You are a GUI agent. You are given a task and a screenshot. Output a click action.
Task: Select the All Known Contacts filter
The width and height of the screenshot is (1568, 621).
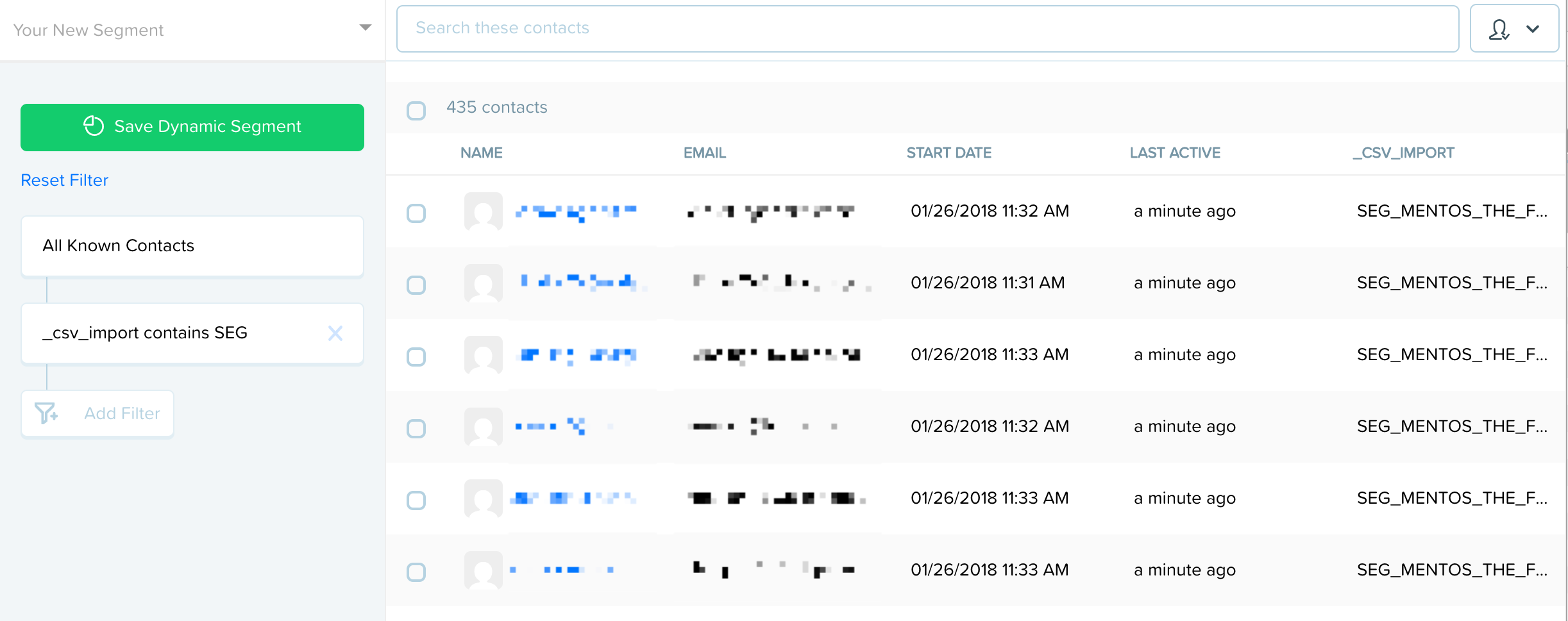pyautogui.click(x=192, y=246)
